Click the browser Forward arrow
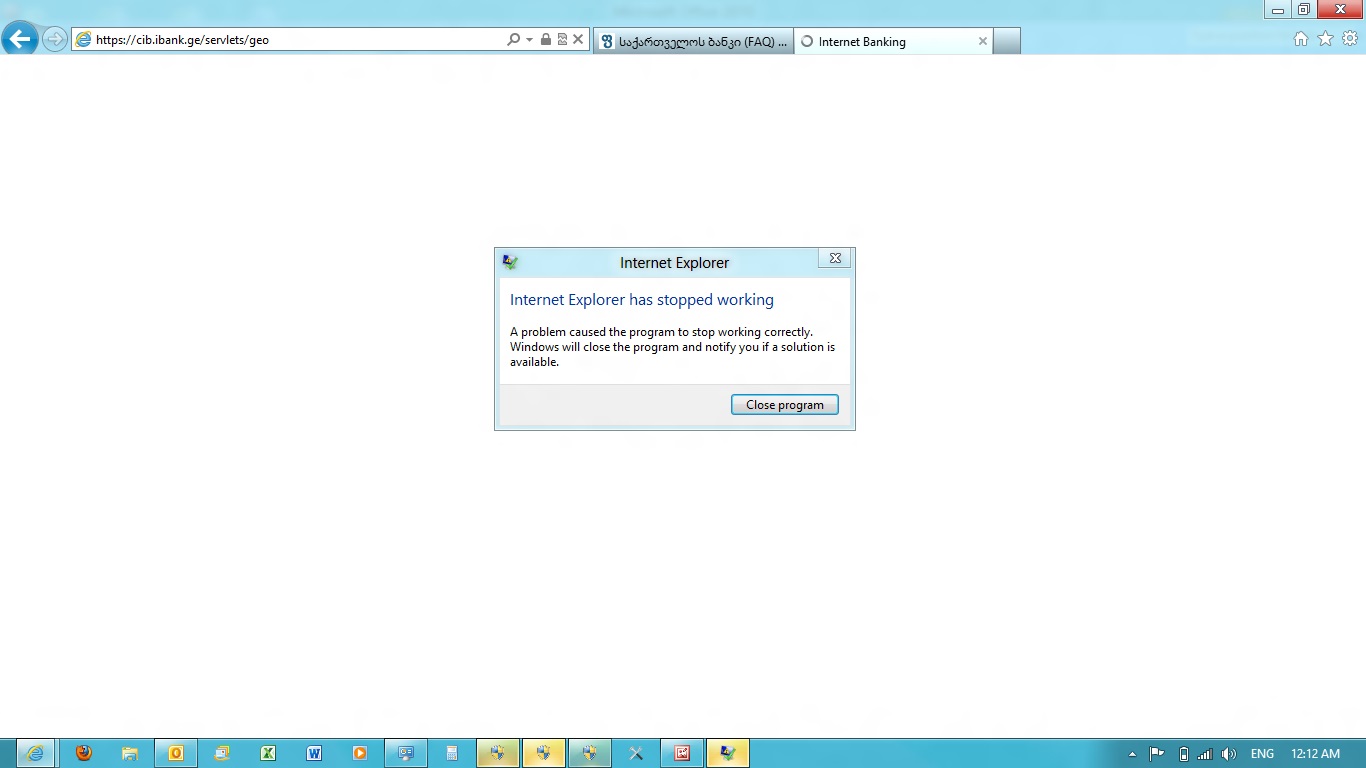1366x768 pixels. 55,40
